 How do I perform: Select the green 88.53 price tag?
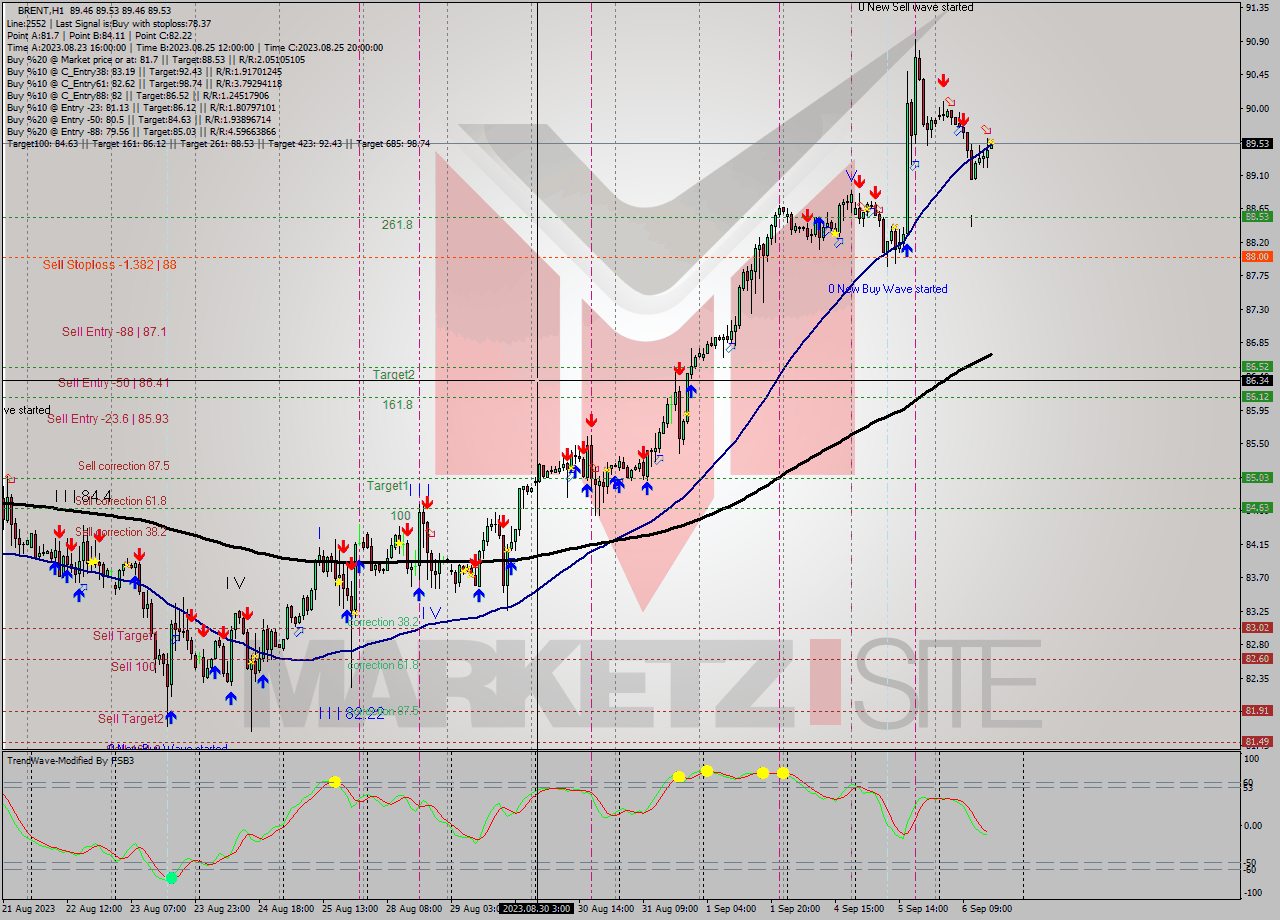[x=1257, y=216]
